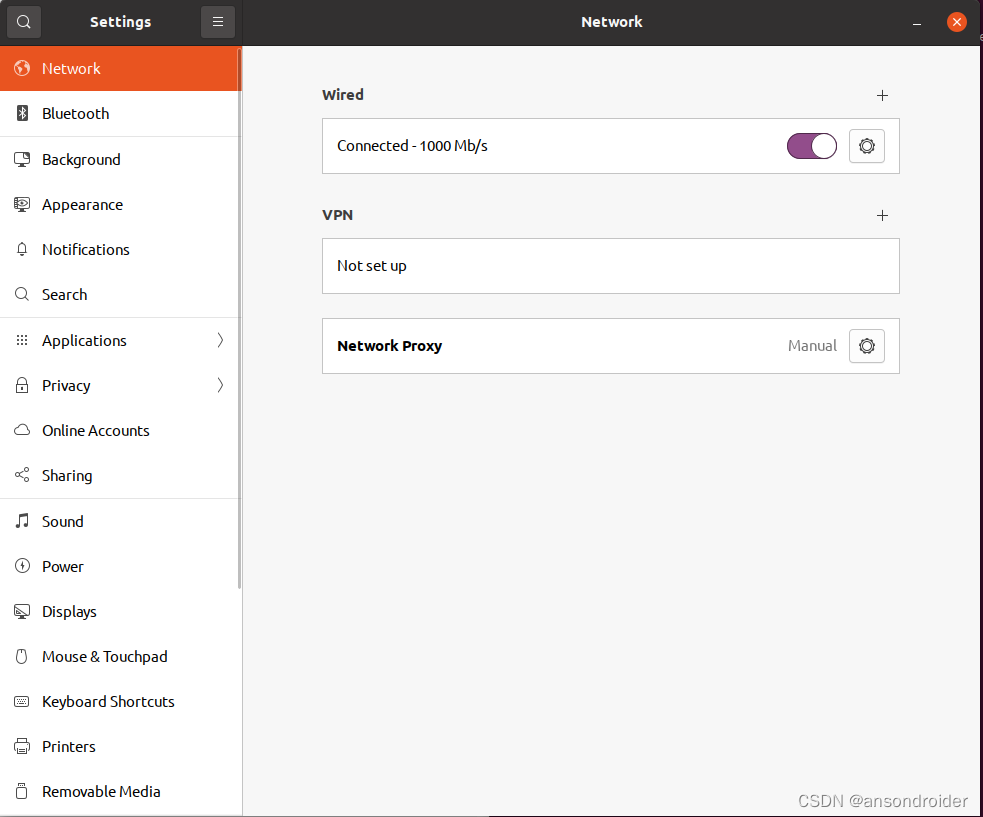Click the Power icon in sidebar
This screenshot has width=983, height=817.
pos(22,566)
